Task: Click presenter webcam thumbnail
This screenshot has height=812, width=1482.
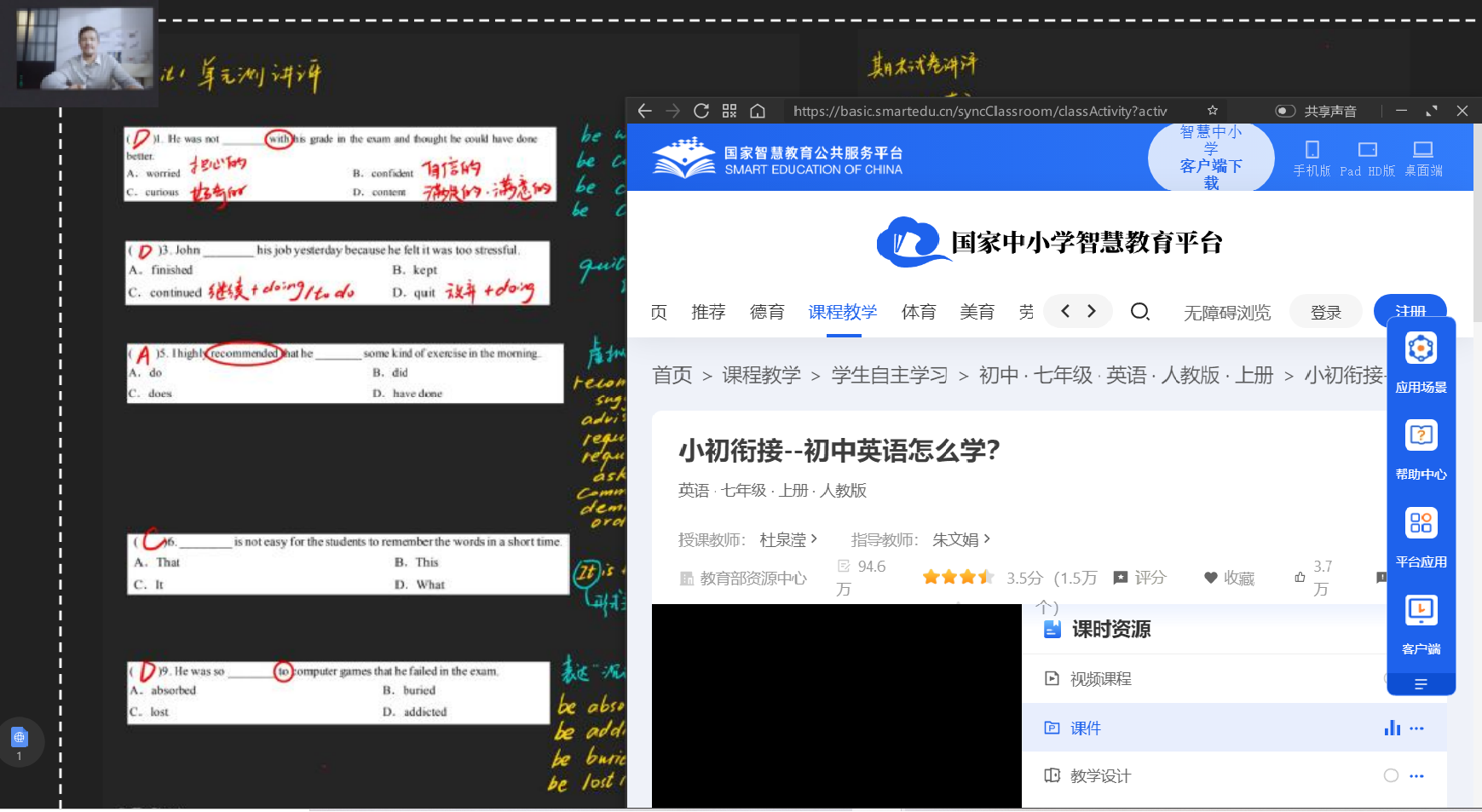Action: [83, 49]
